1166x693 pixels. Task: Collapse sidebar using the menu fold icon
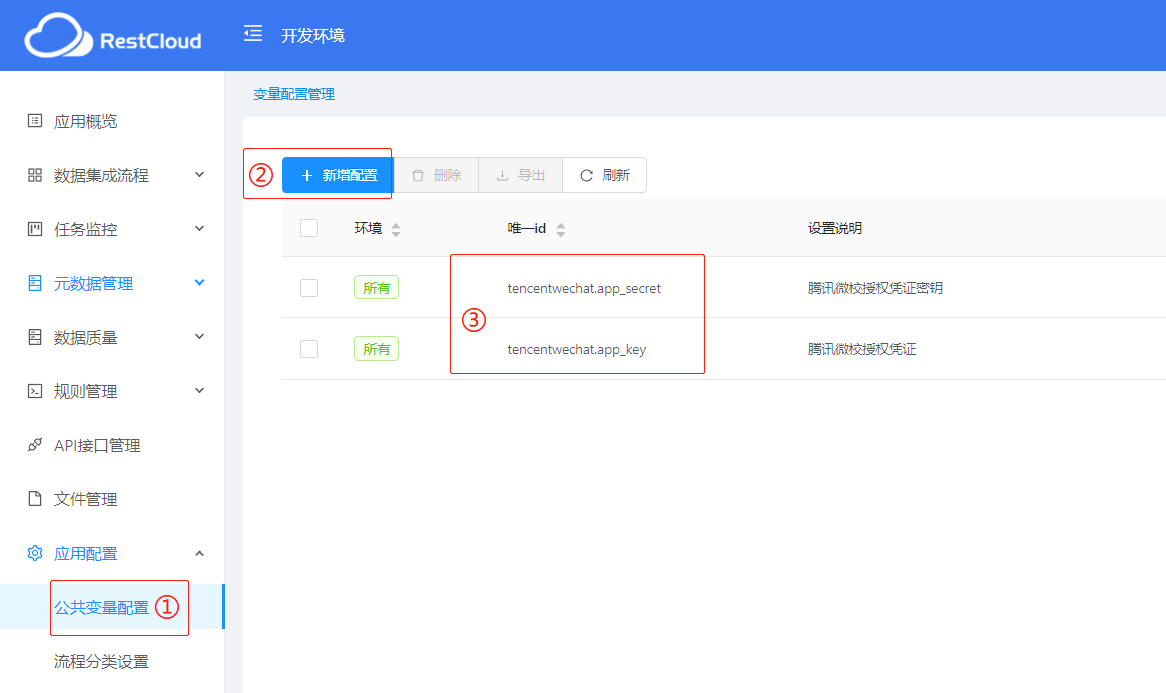253,34
